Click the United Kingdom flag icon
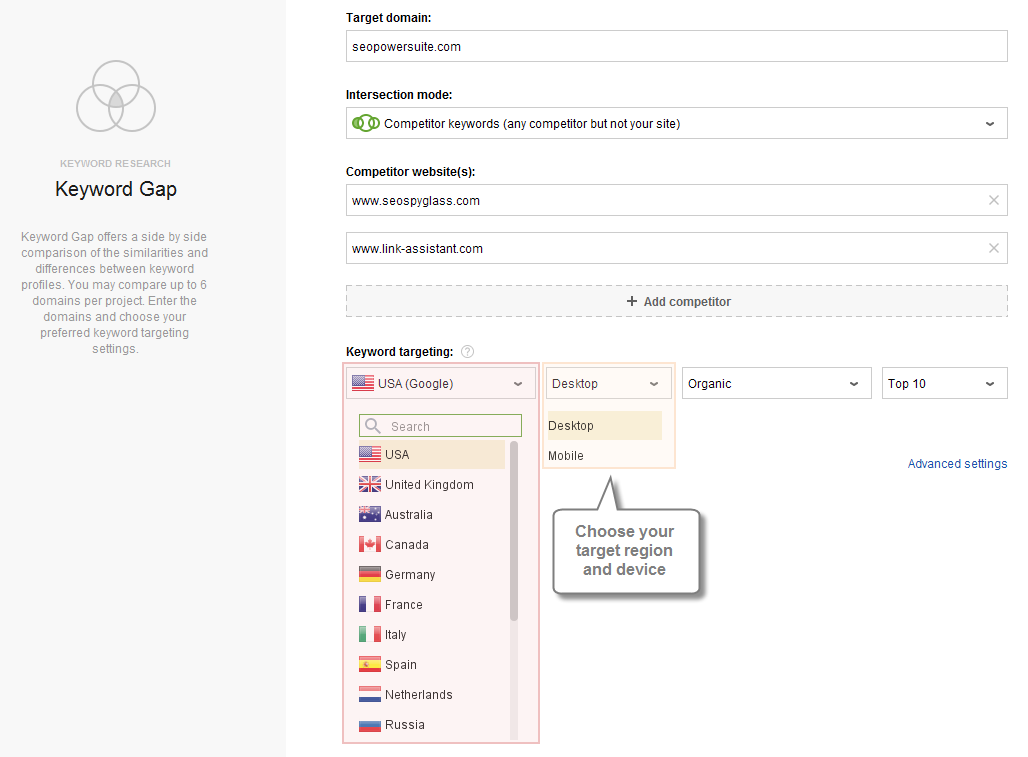1028x757 pixels. click(x=370, y=484)
